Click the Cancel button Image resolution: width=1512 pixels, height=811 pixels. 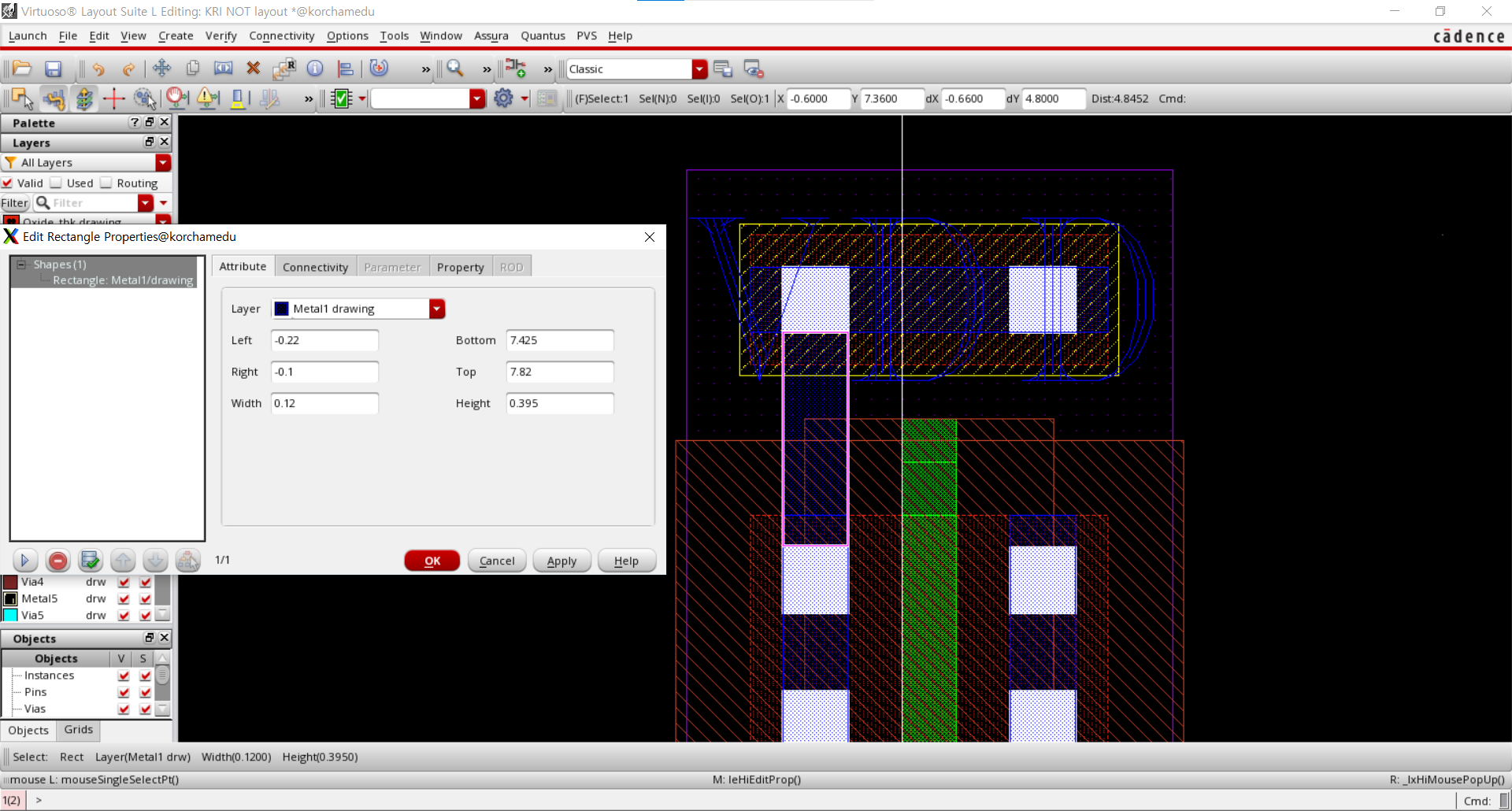(497, 561)
